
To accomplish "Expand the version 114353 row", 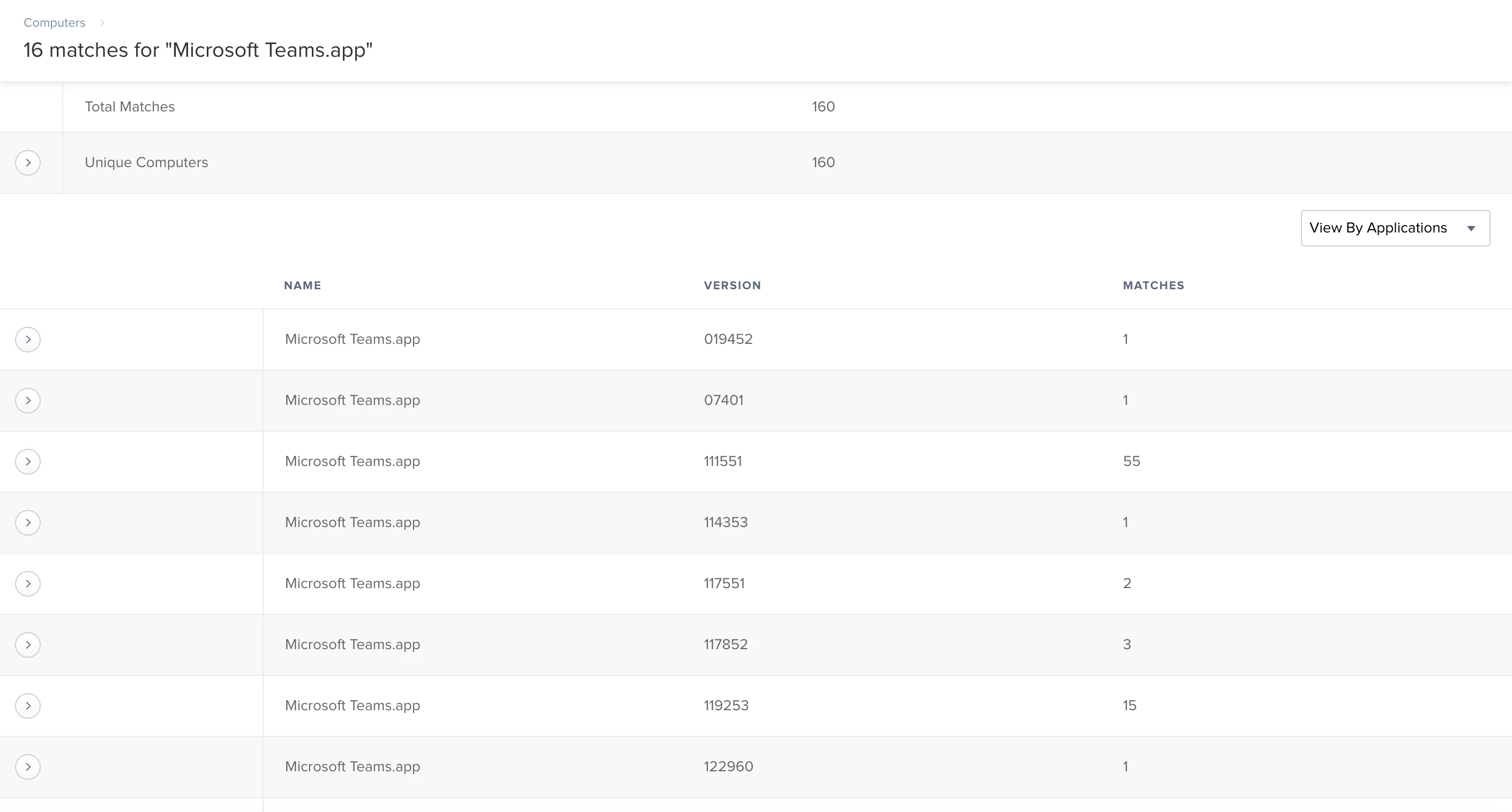I will (x=27, y=522).
